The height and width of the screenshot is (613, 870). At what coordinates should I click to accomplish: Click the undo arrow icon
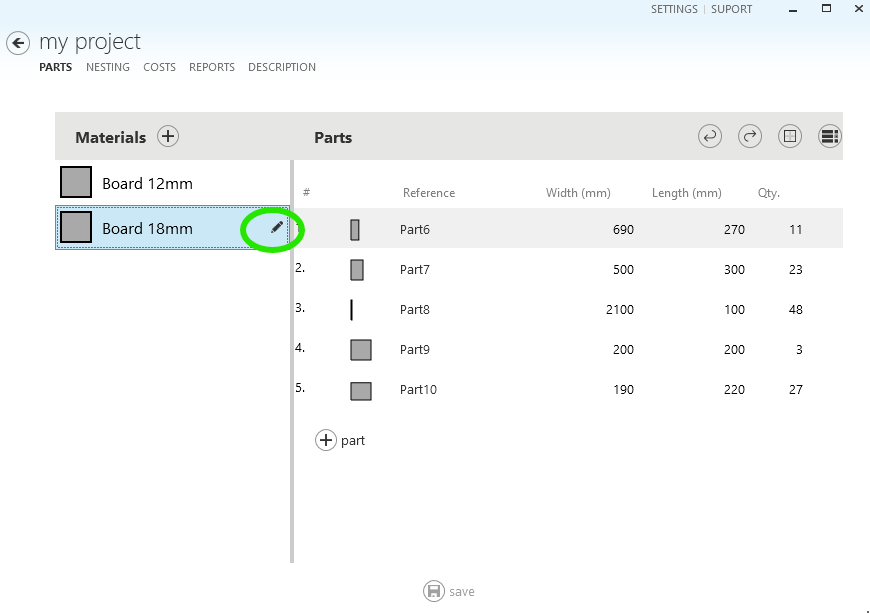click(x=710, y=137)
